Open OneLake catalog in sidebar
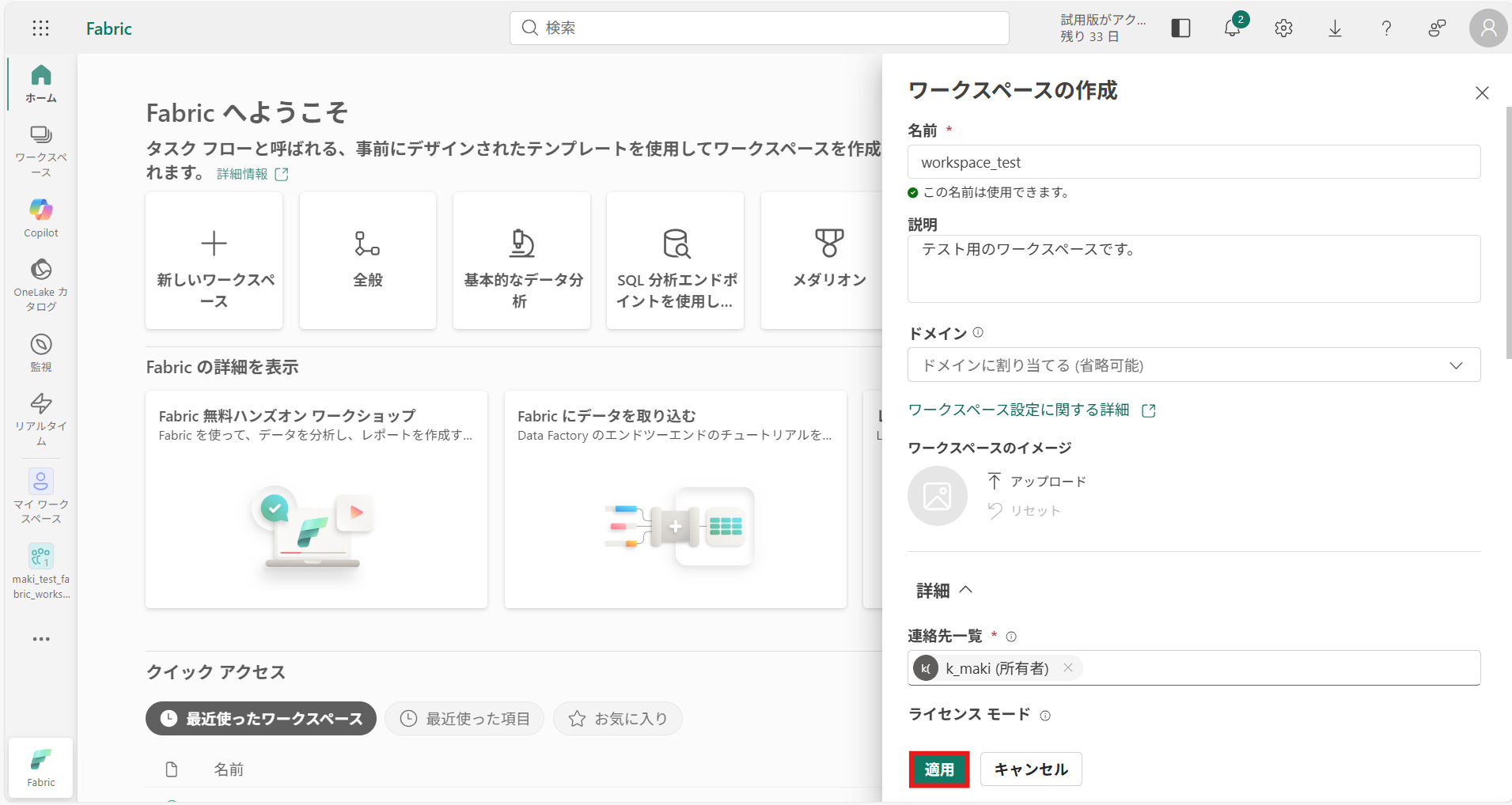 click(41, 285)
